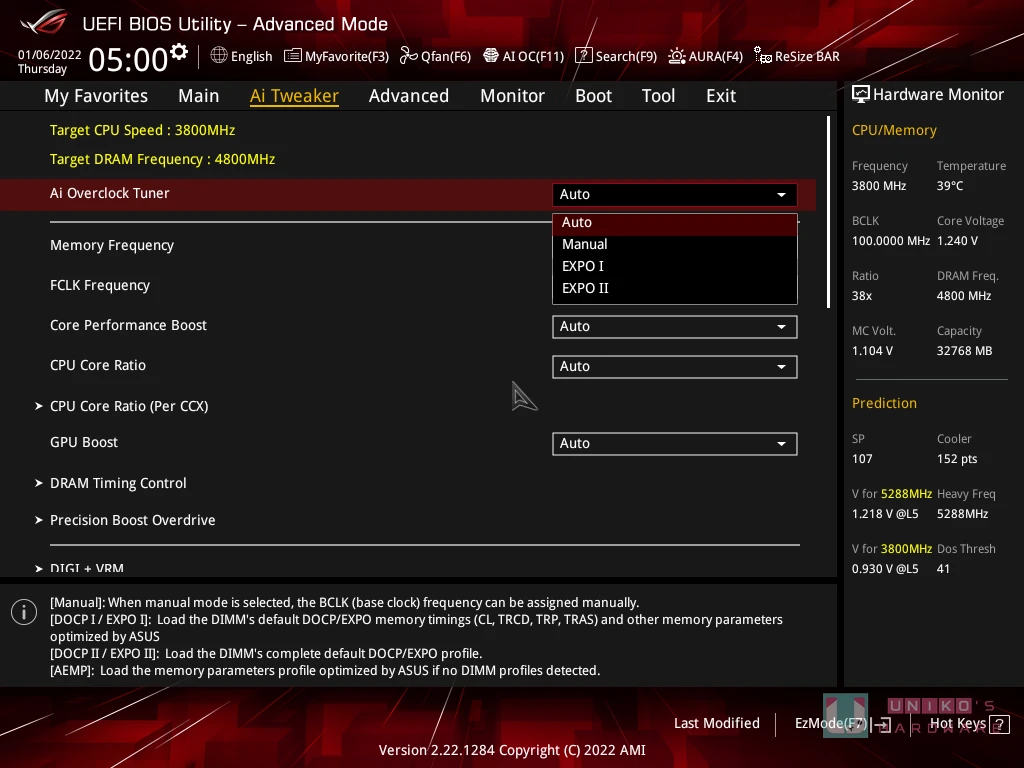Open the Monitor tab
The width and height of the screenshot is (1024, 768).
512,96
